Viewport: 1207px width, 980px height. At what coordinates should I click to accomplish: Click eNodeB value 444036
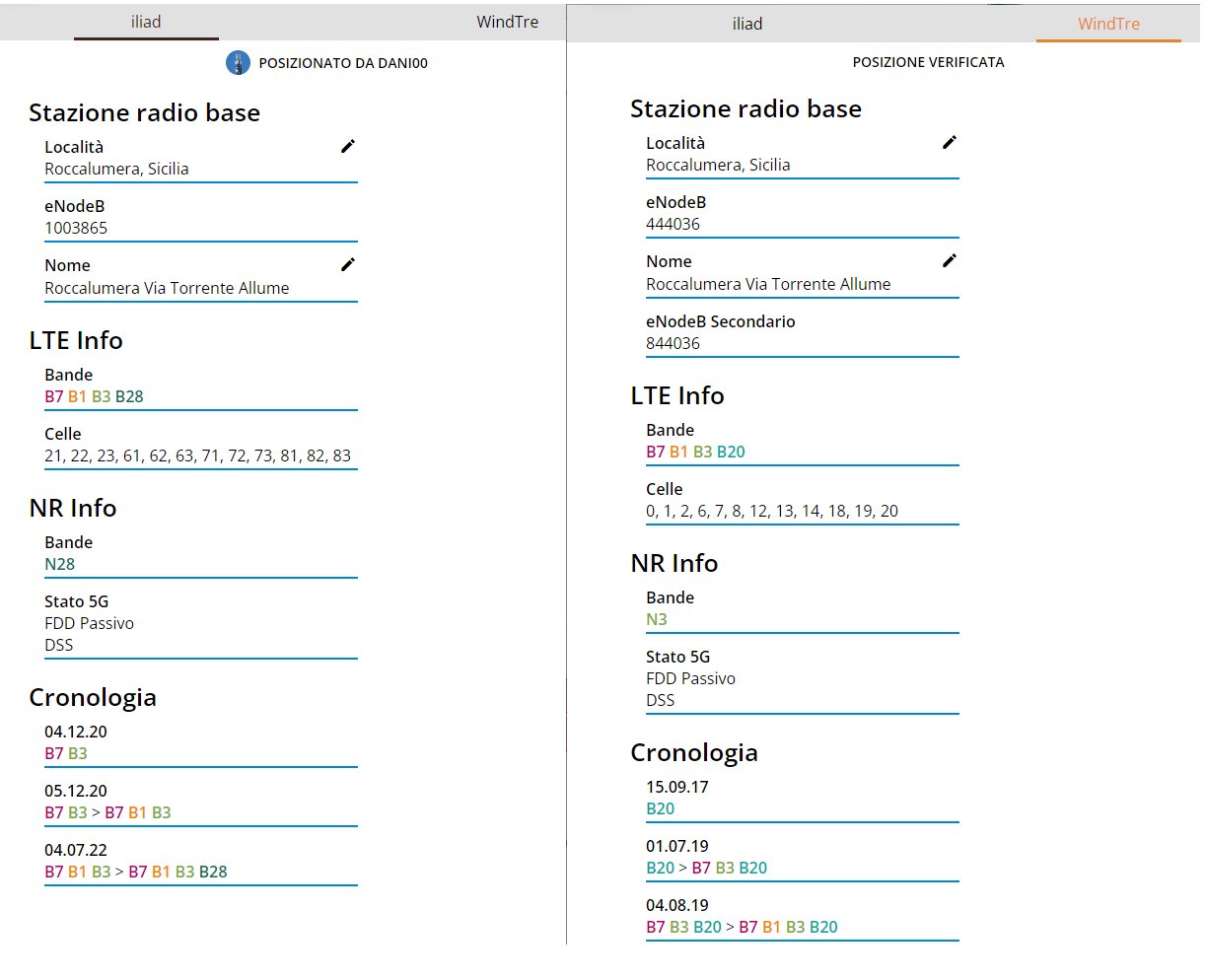click(x=674, y=224)
